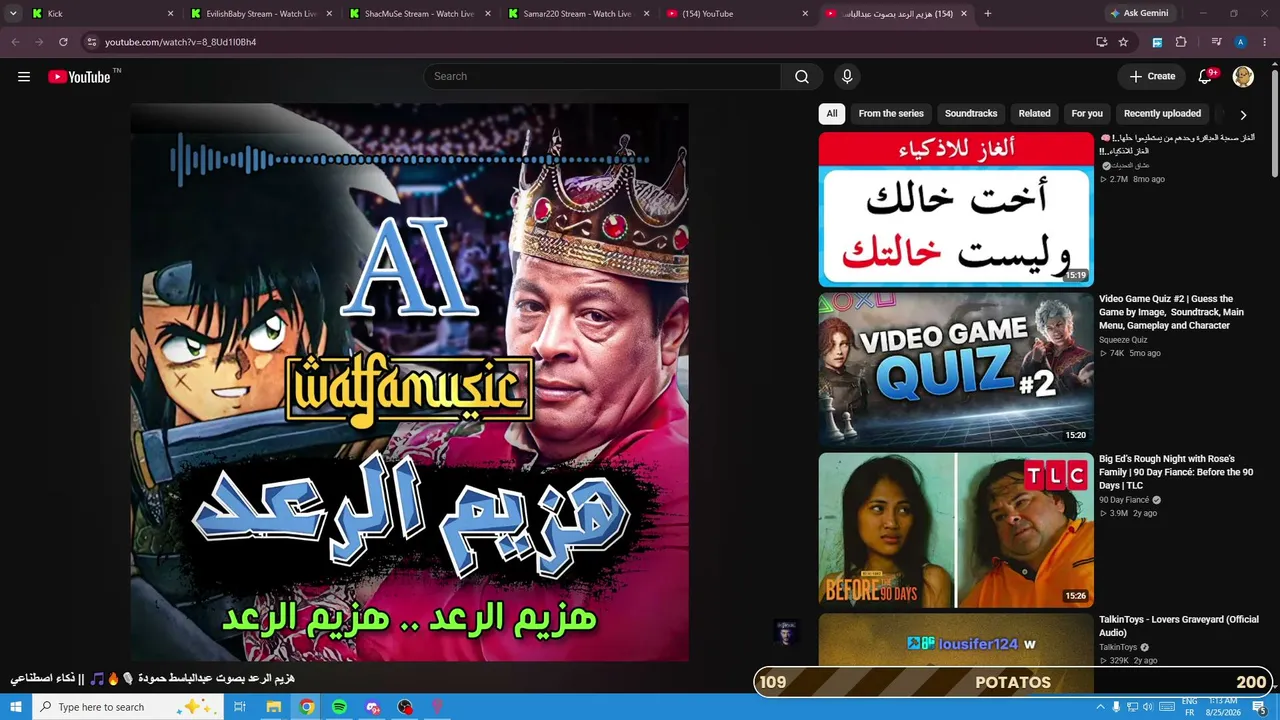Image resolution: width=1280 pixels, height=720 pixels.
Task: Go back to the previous page
Action: [15, 42]
